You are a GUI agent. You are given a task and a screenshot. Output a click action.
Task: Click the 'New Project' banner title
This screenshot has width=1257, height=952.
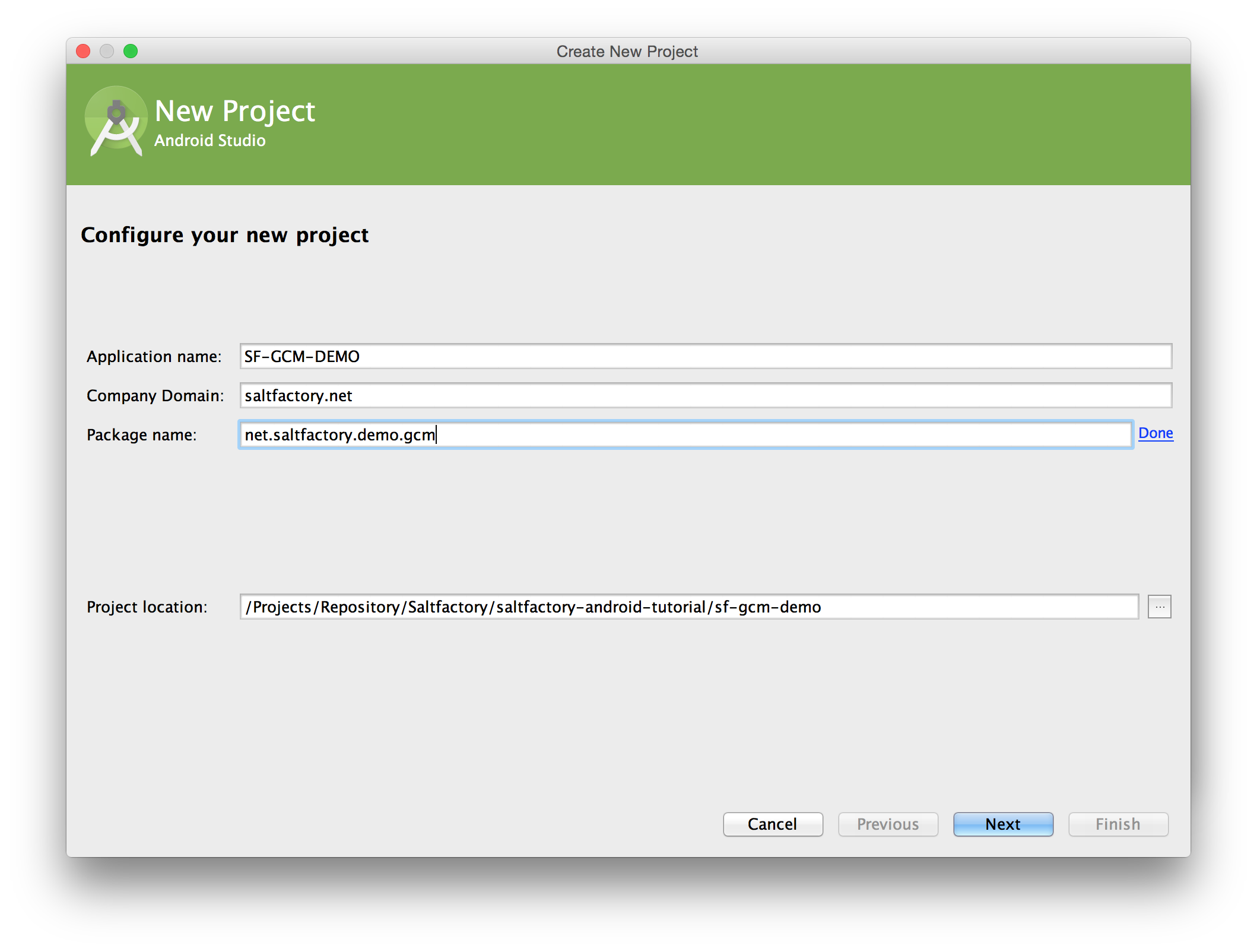coord(235,112)
